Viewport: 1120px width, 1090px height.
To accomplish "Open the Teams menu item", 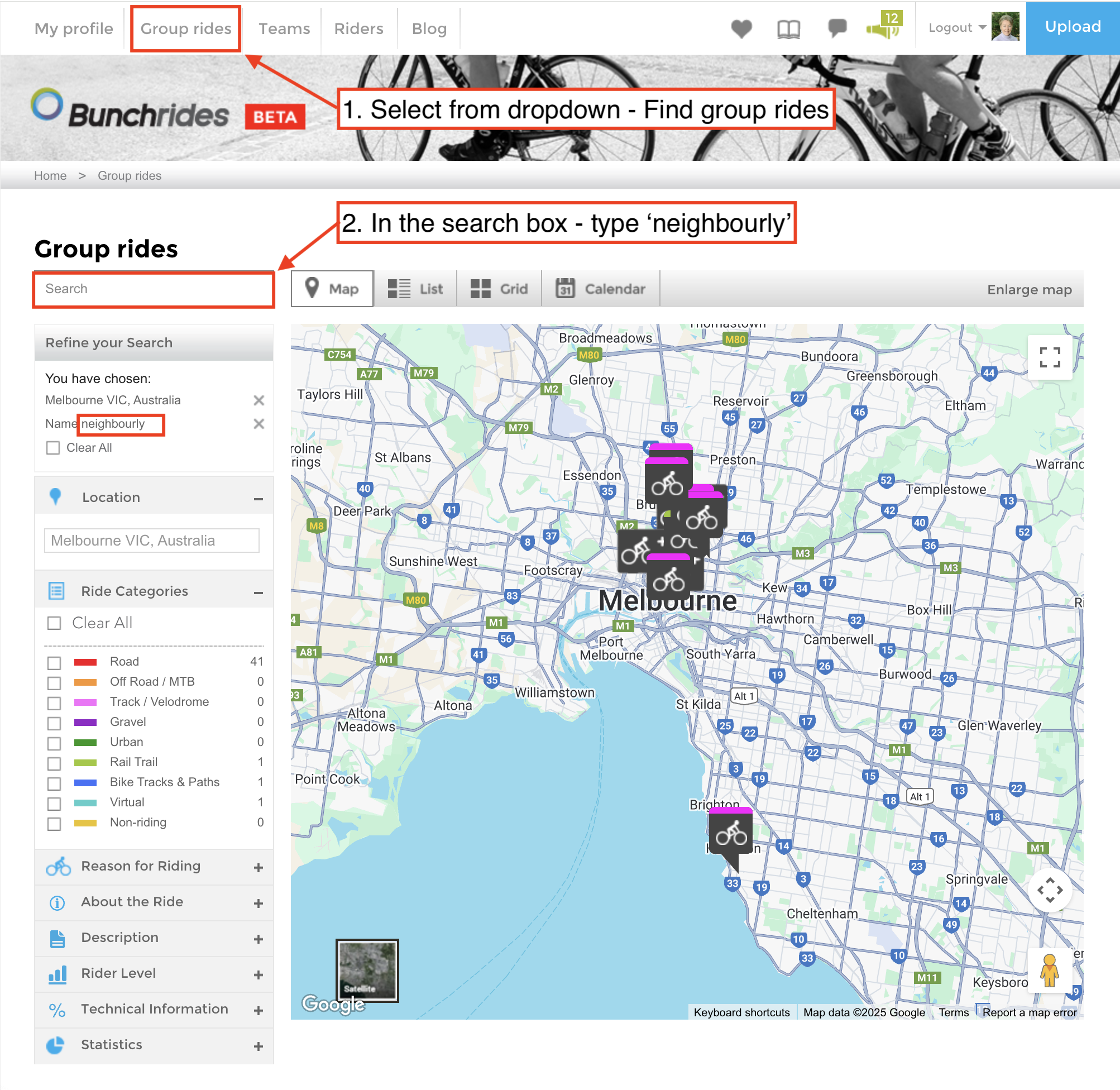I will point(284,28).
